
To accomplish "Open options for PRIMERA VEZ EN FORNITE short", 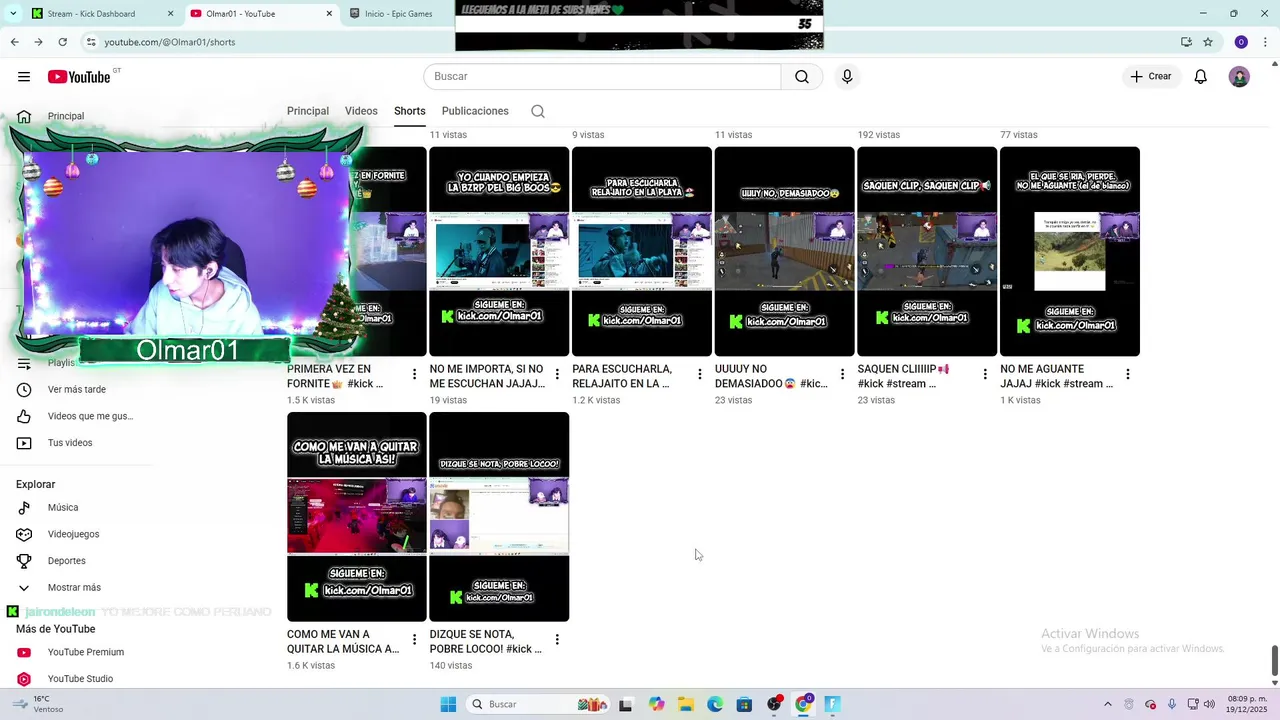I will (x=414, y=375).
